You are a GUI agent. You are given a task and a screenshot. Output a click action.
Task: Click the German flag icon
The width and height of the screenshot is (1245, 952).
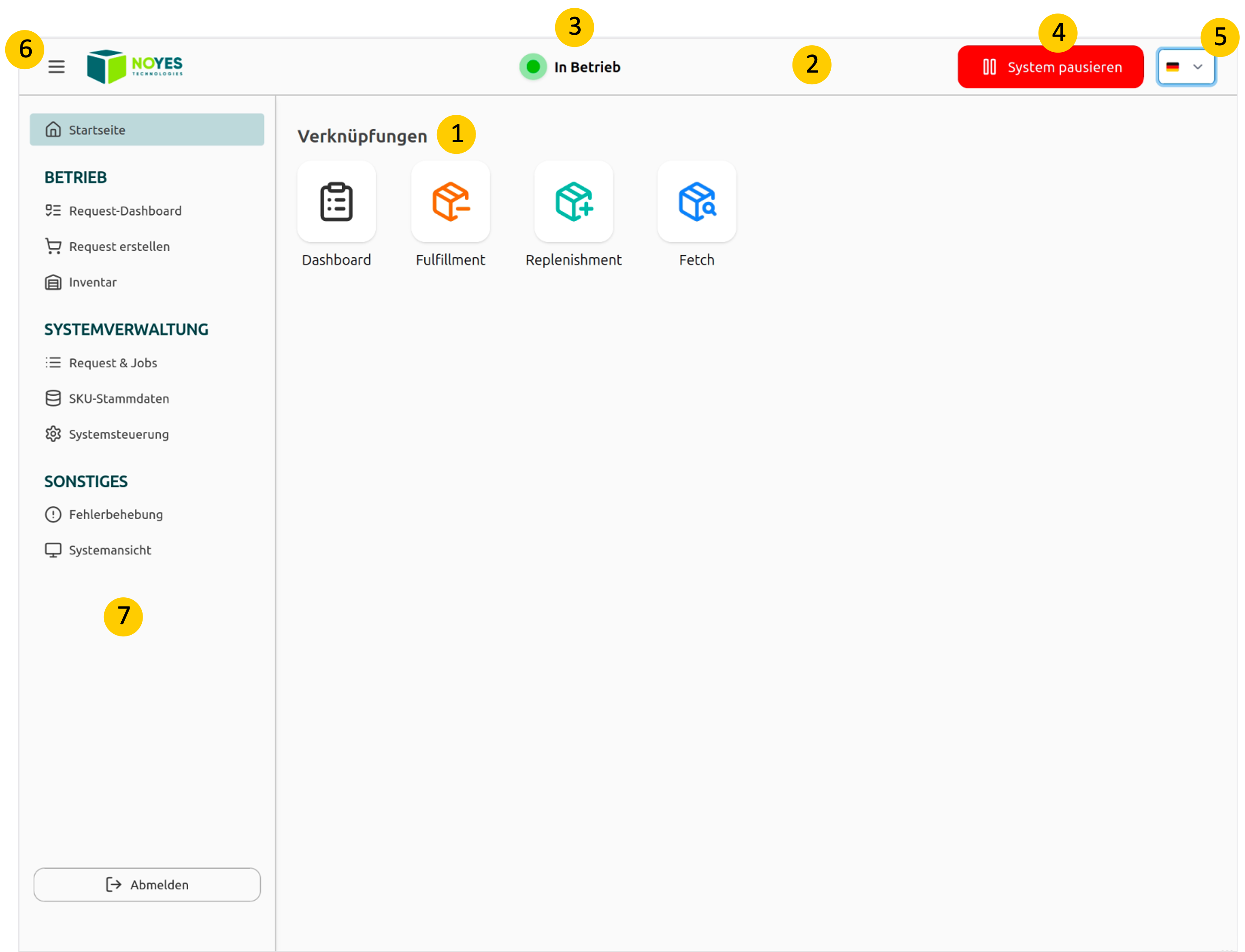point(1172,67)
